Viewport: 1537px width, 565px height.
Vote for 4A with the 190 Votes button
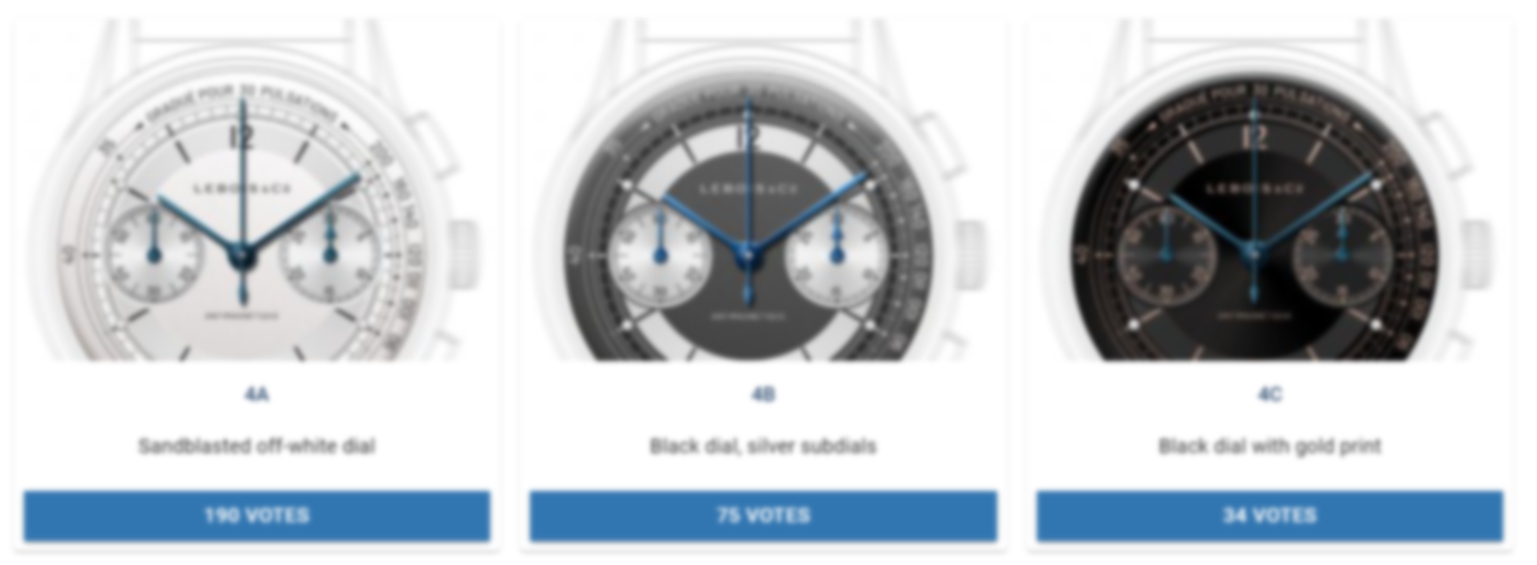pos(257,516)
